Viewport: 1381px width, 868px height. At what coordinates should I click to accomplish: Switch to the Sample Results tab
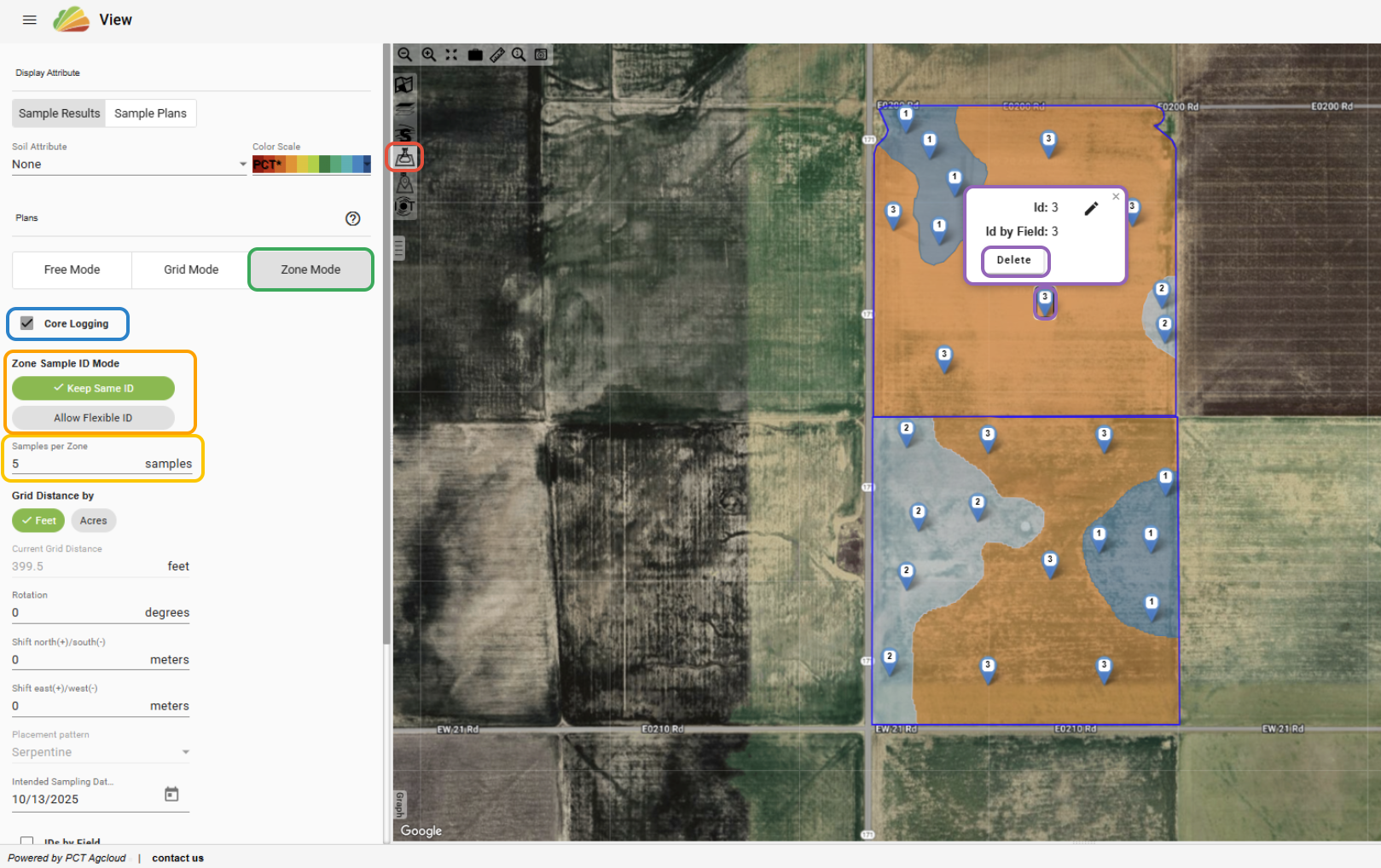(59, 113)
